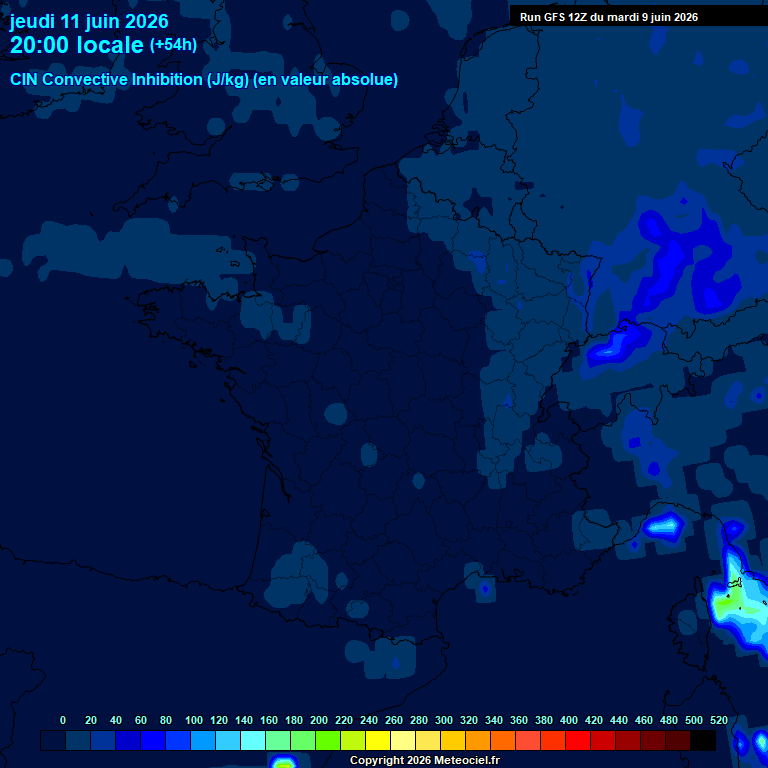
Task: Click the legend value "260"
Action: point(394,720)
